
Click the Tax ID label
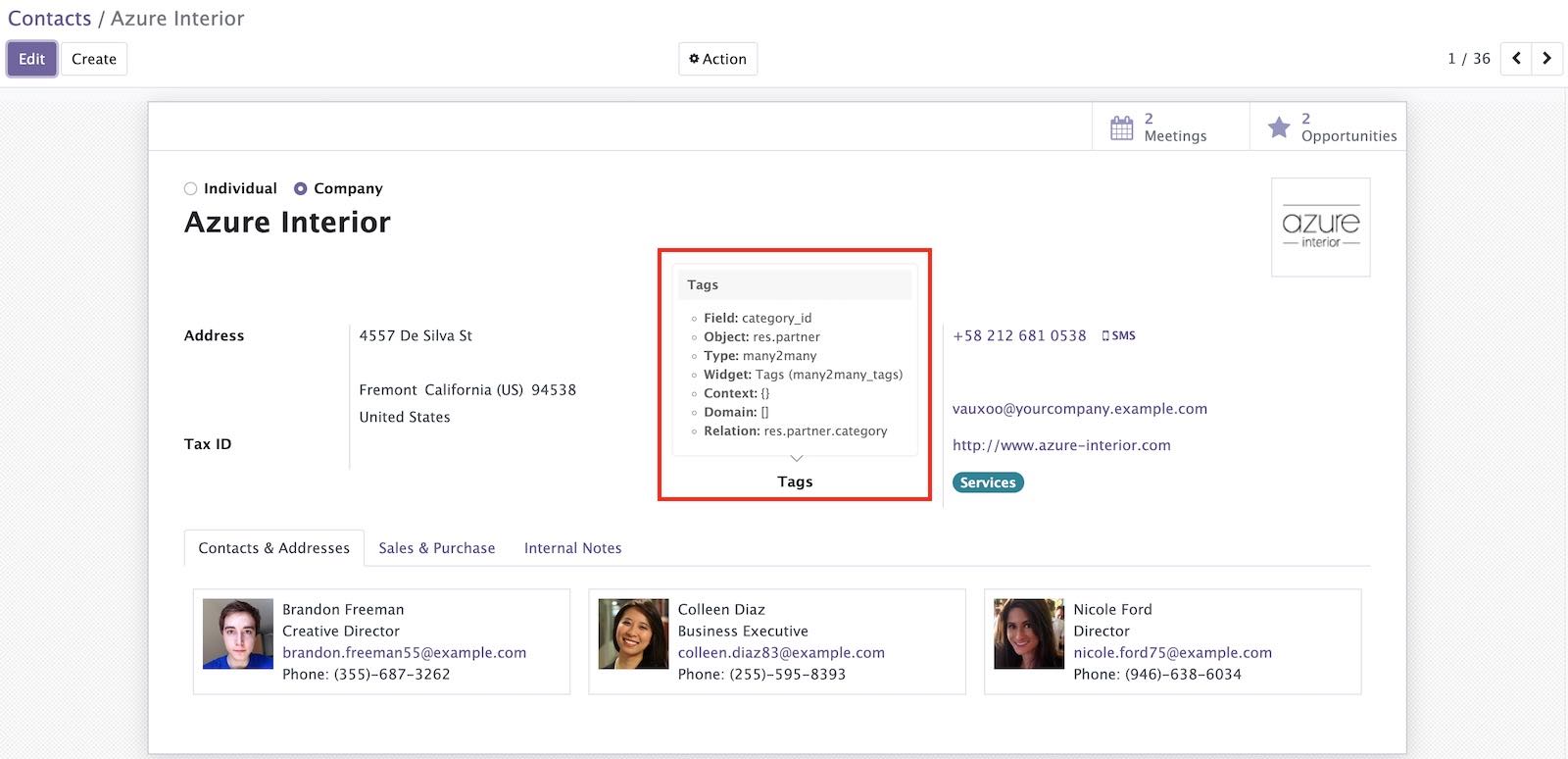tap(208, 444)
